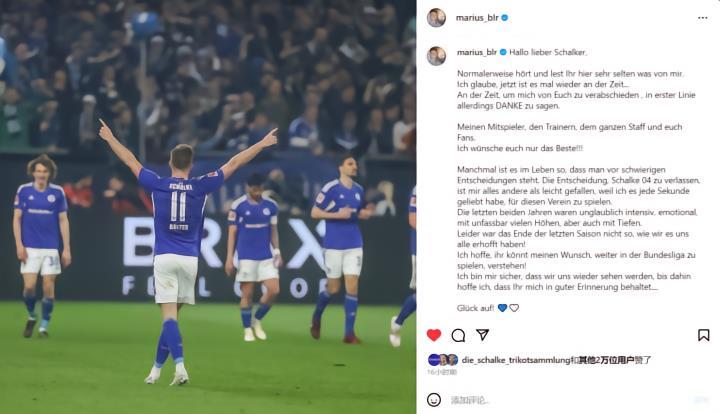Screen dimensions: 720x414
Task: Click the blue heart emoji in caption
Action: pyautogui.click(x=502, y=308)
